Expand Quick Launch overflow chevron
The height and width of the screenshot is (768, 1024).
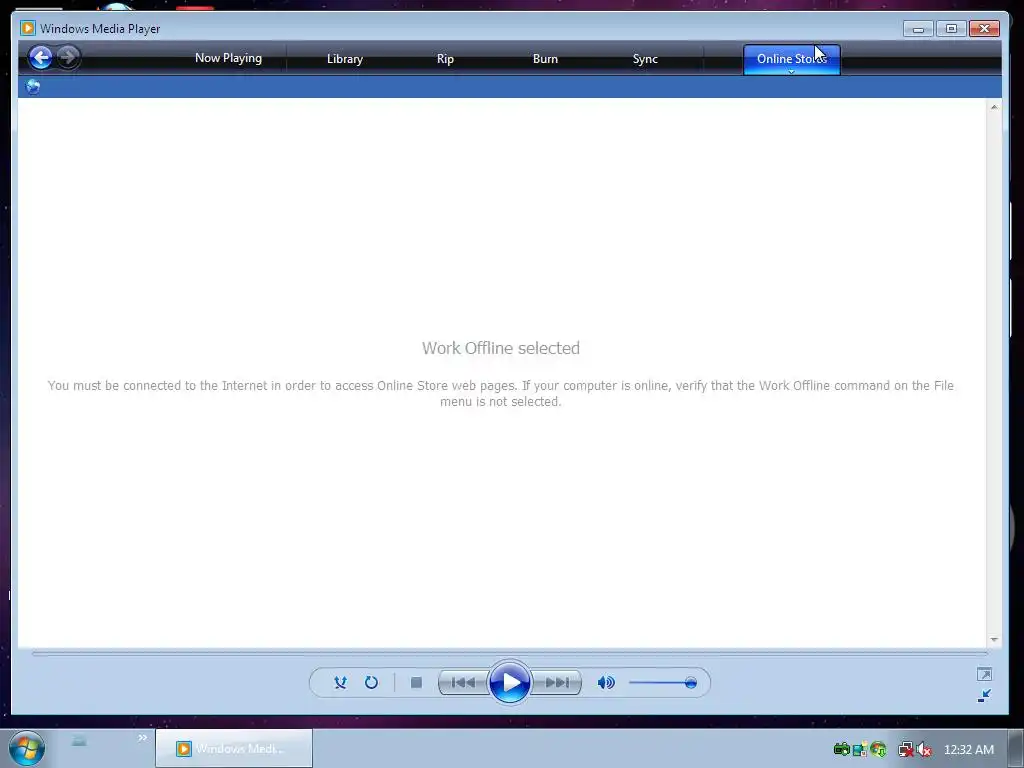point(142,738)
